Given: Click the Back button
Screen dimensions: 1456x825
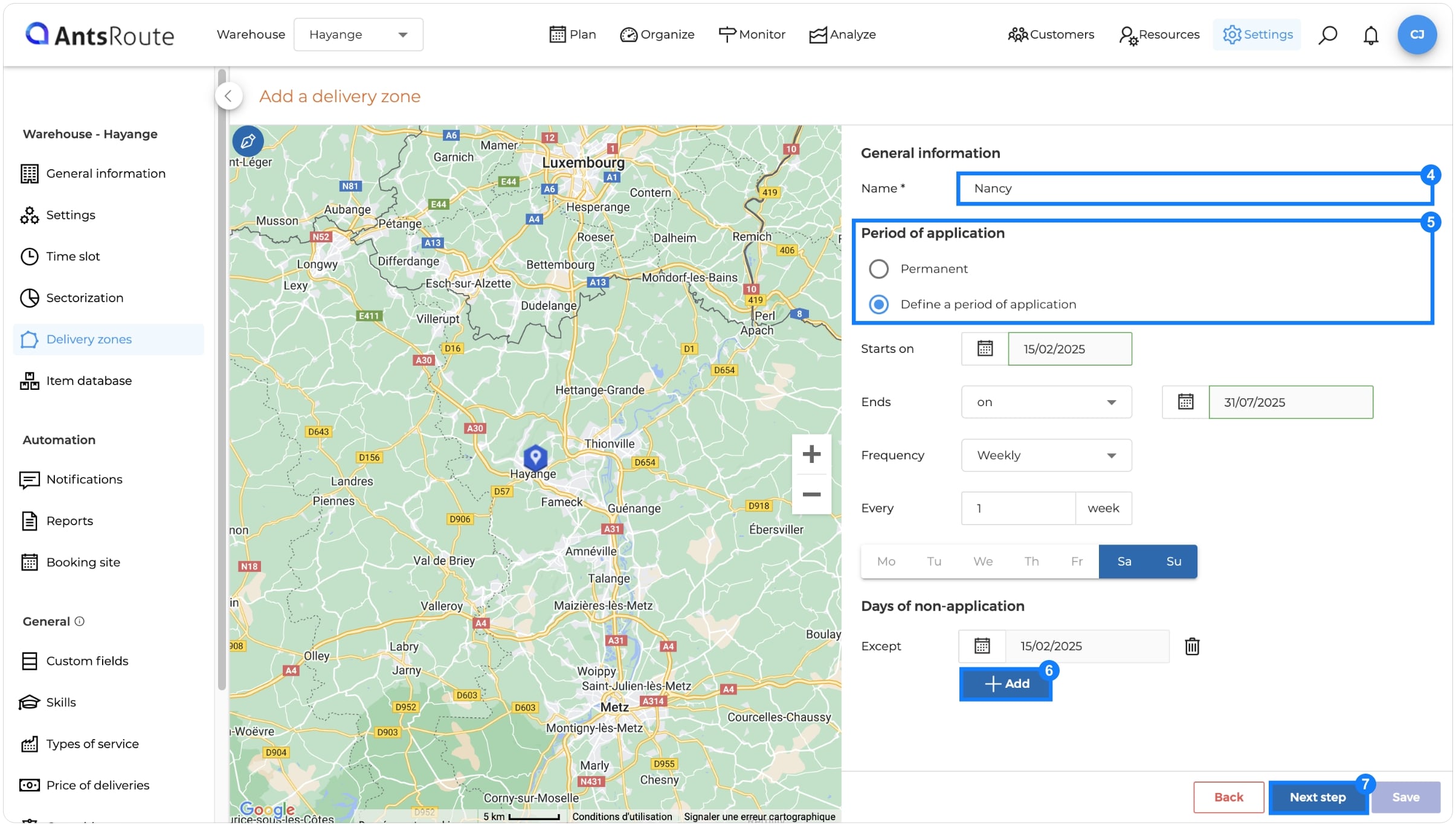Looking at the screenshot, I should tap(1228, 797).
